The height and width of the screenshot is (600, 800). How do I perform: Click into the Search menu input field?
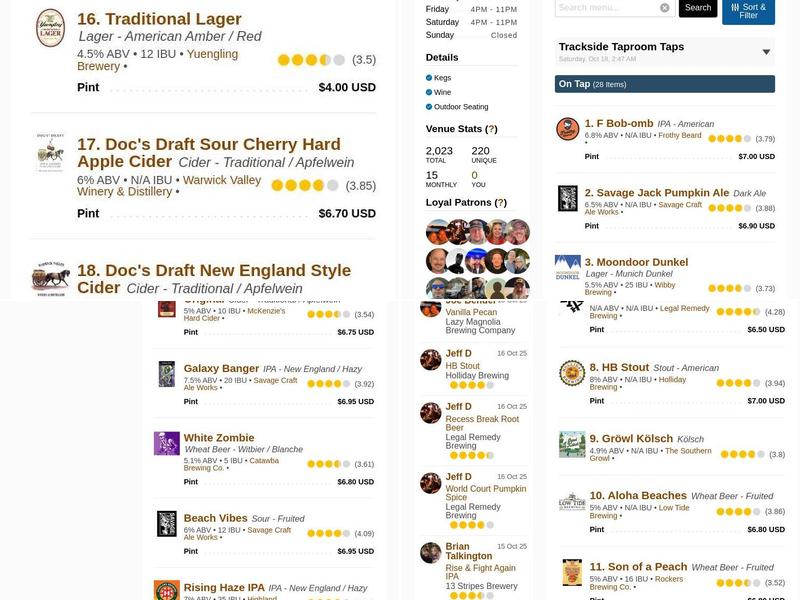(607, 8)
